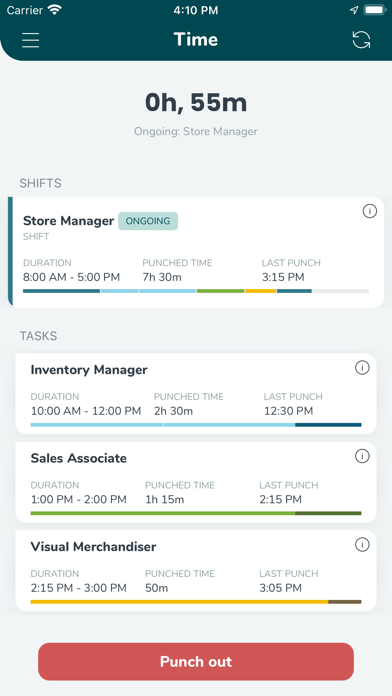Tap the TASKS section heading

[x=38, y=336]
